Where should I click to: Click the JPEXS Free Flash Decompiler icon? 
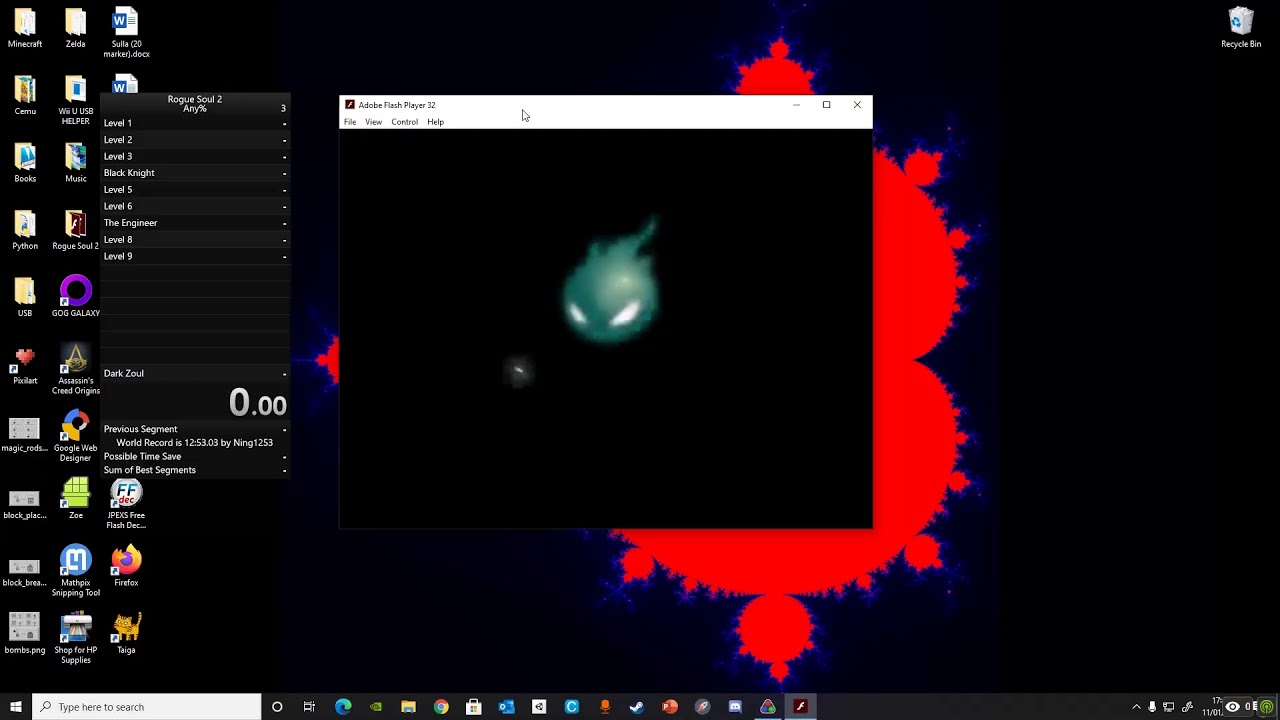click(x=126, y=504)
